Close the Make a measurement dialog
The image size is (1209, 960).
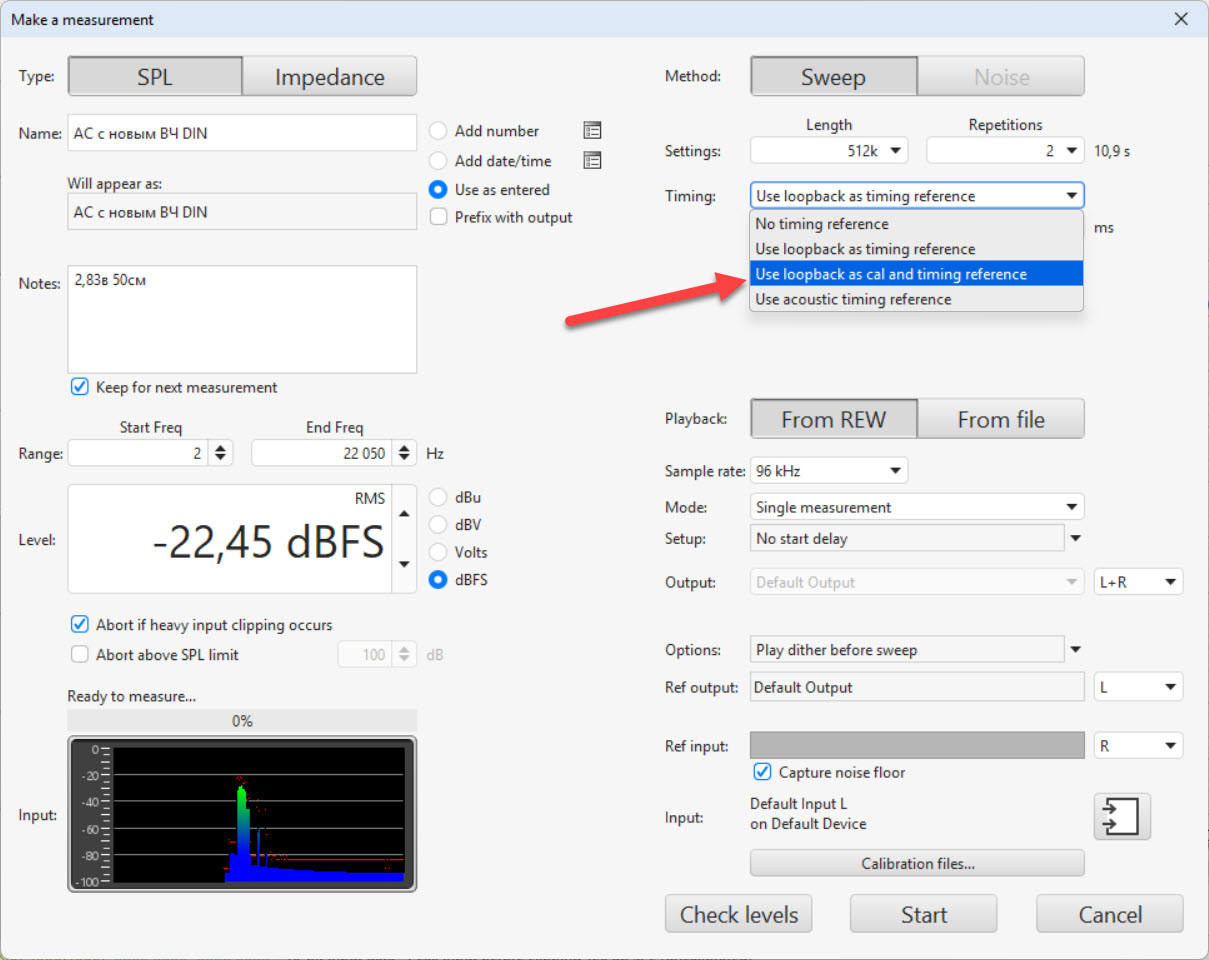coord(1181,19)
